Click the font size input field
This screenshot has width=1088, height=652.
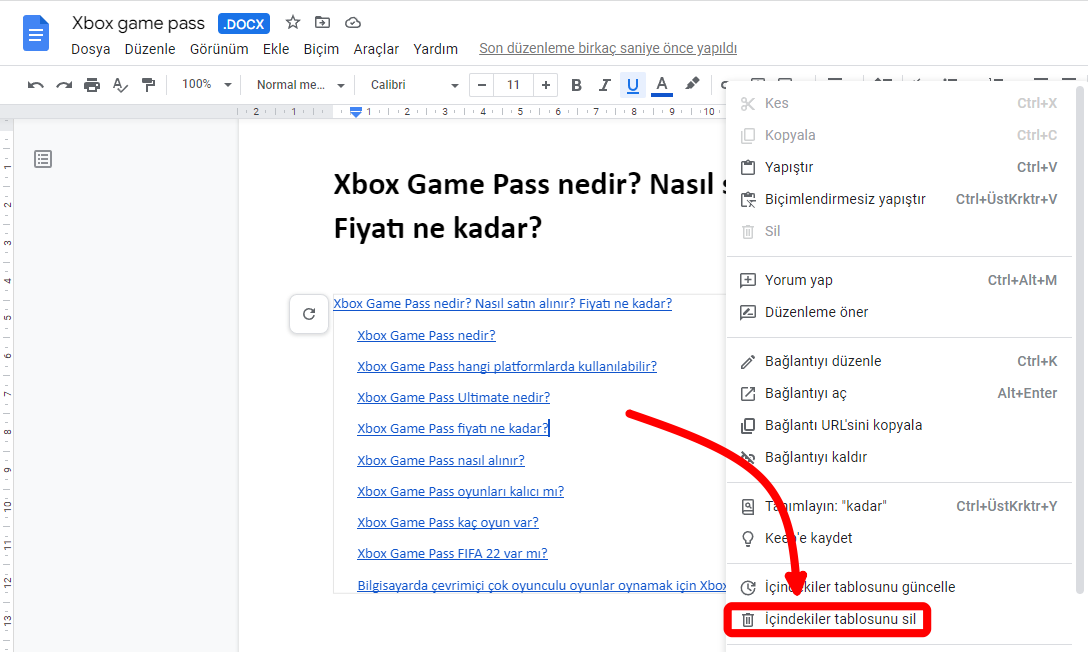(513, 85)
